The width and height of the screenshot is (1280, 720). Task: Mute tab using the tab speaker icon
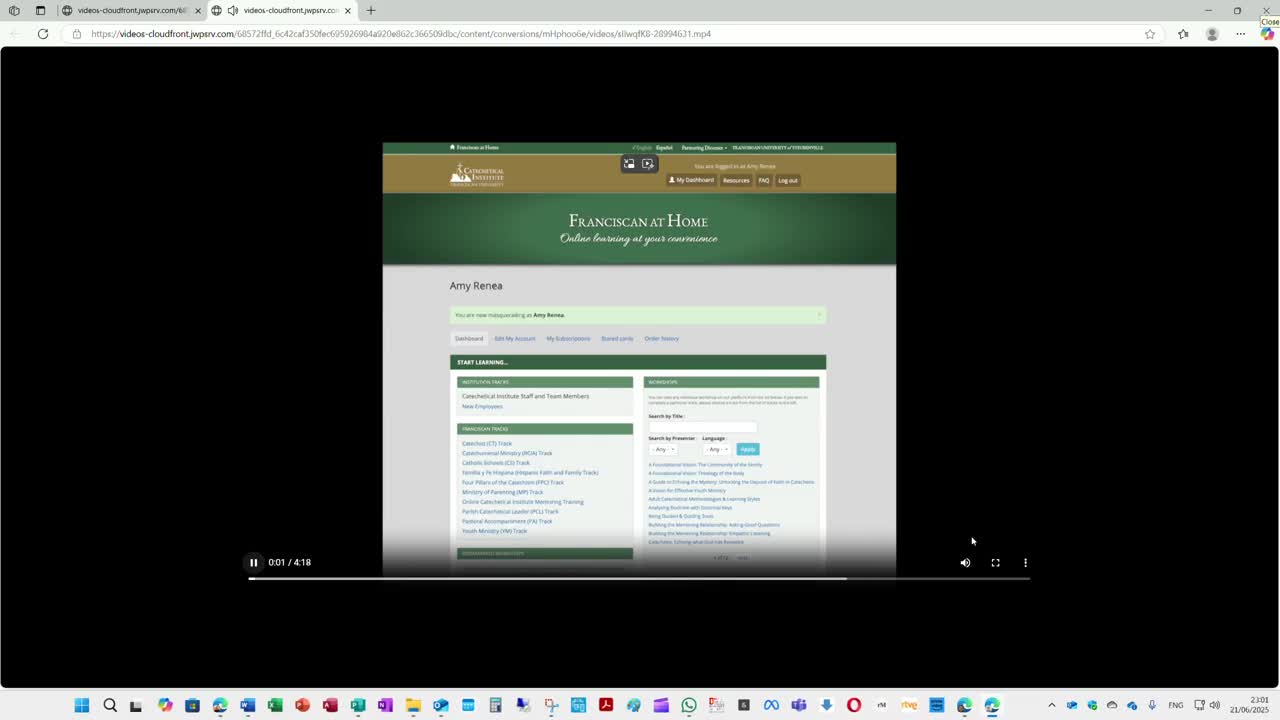pyautogui.click(x=232, y=10)
